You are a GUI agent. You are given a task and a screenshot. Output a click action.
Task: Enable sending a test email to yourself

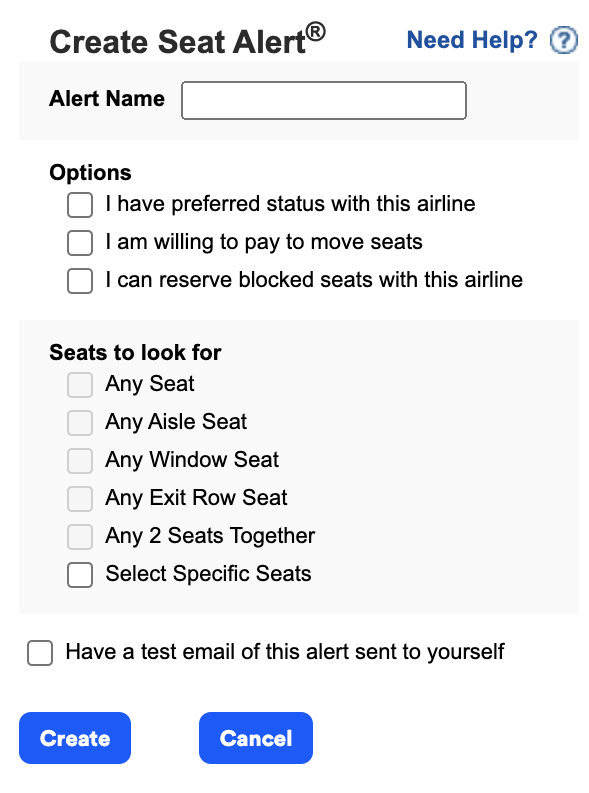click(x=40, y=653)
